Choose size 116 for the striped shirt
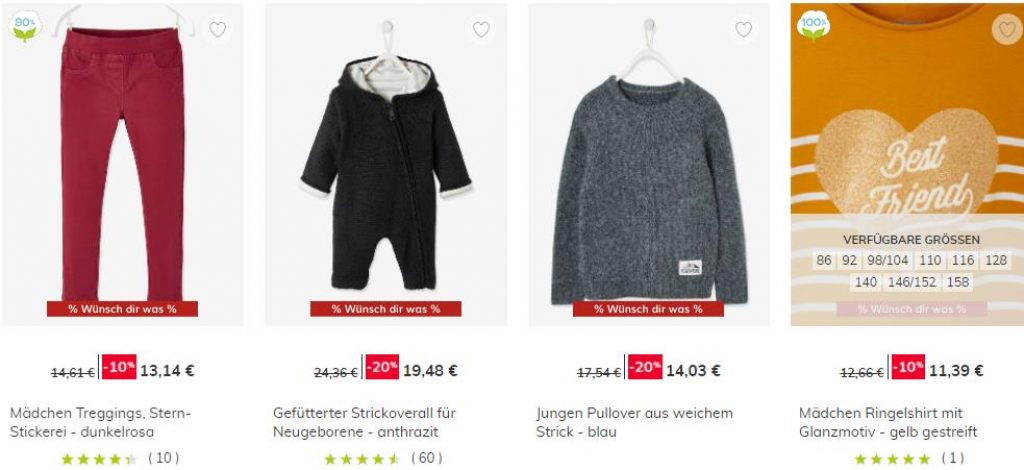 [x=963, y=260]
